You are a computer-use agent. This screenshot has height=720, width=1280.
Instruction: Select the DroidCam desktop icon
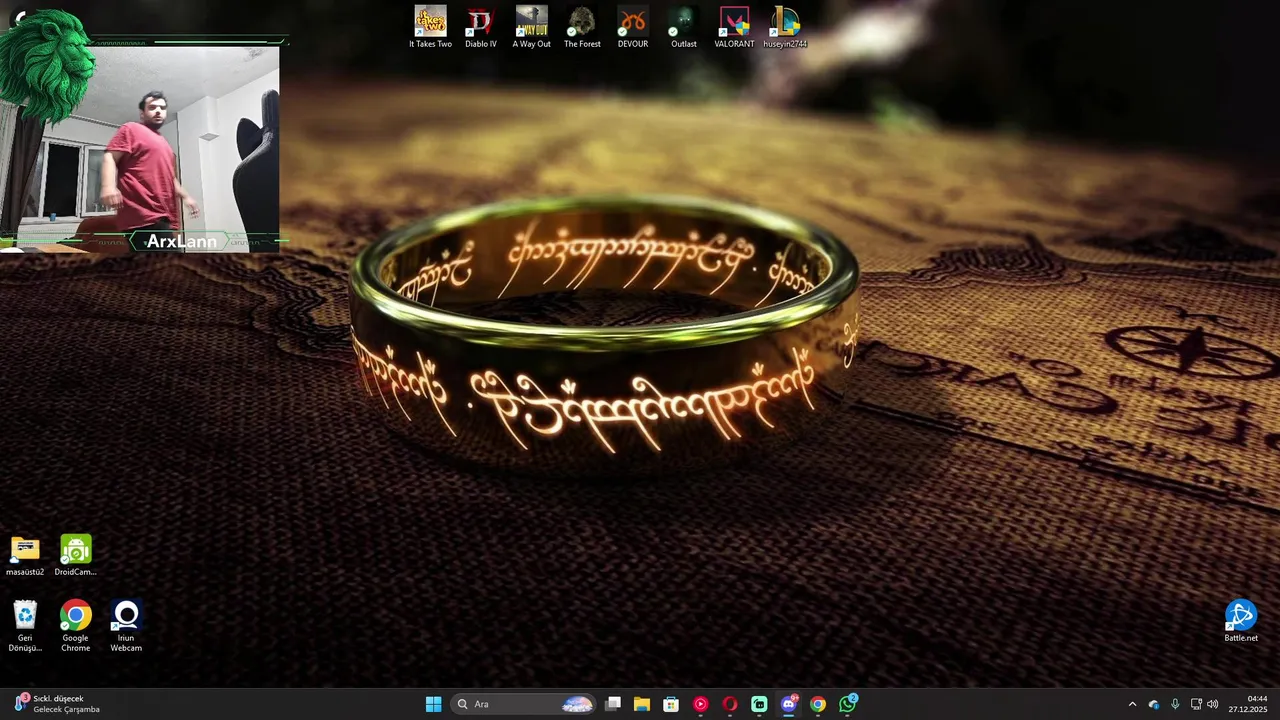tap(76, 555)
